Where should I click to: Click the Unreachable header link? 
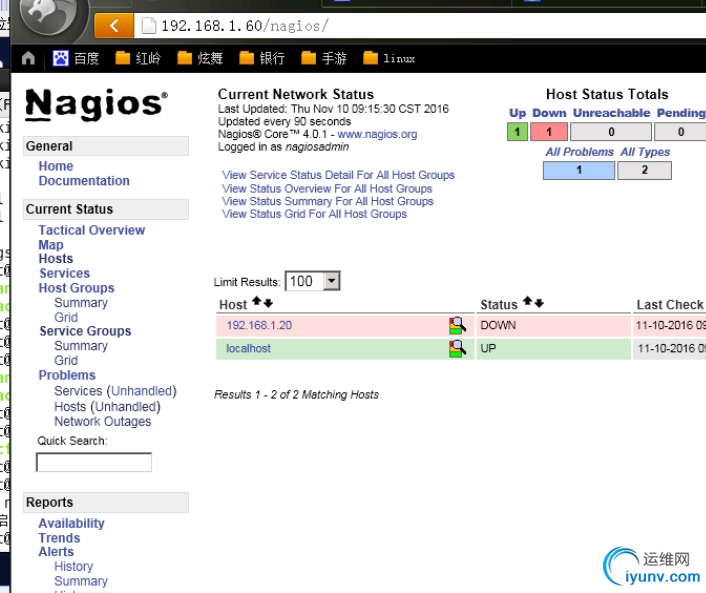pos(611,113)
